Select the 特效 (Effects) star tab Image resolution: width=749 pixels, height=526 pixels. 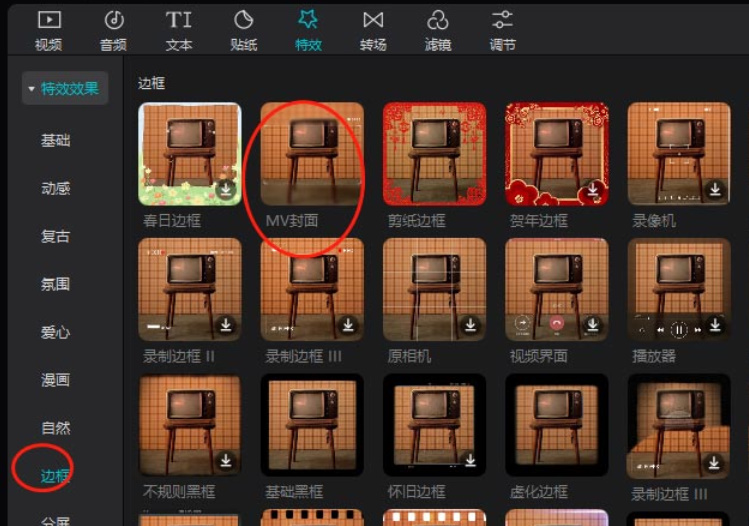[308, 31]
